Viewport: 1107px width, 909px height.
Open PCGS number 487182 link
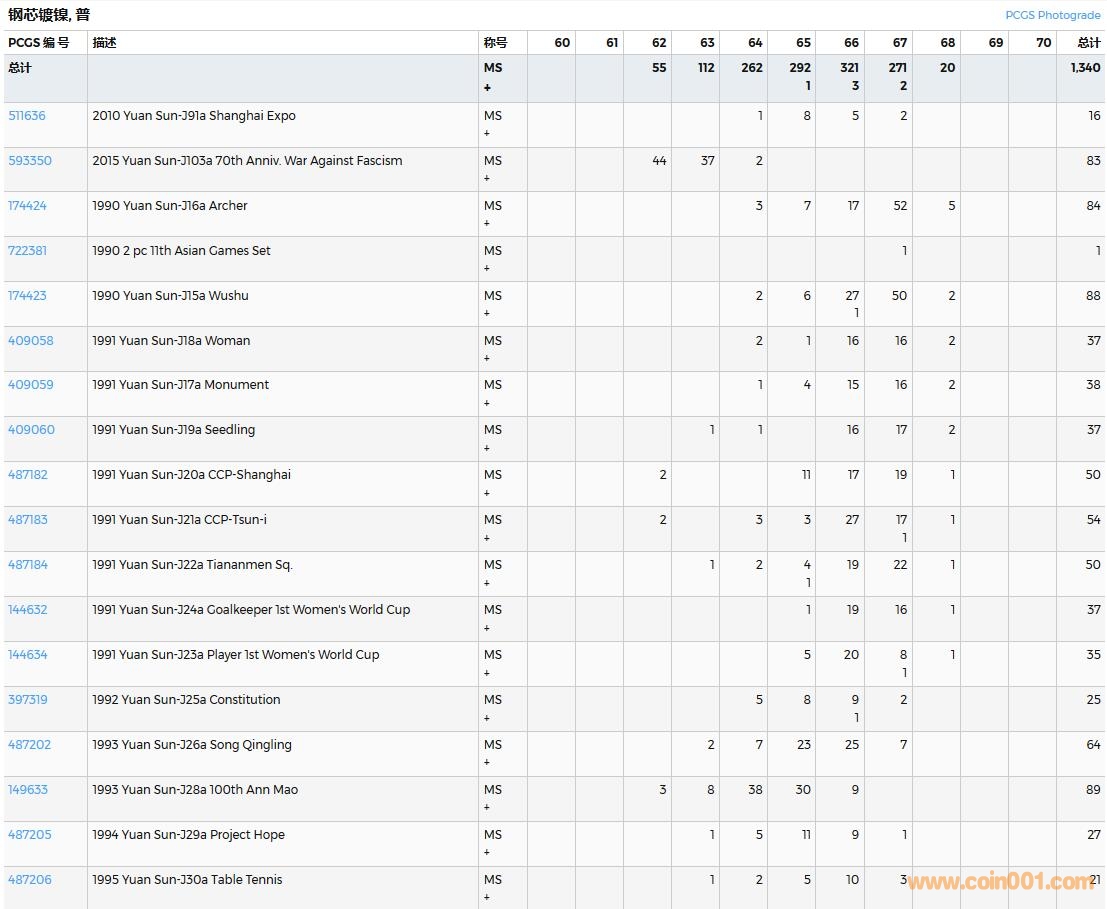[28, 475]
